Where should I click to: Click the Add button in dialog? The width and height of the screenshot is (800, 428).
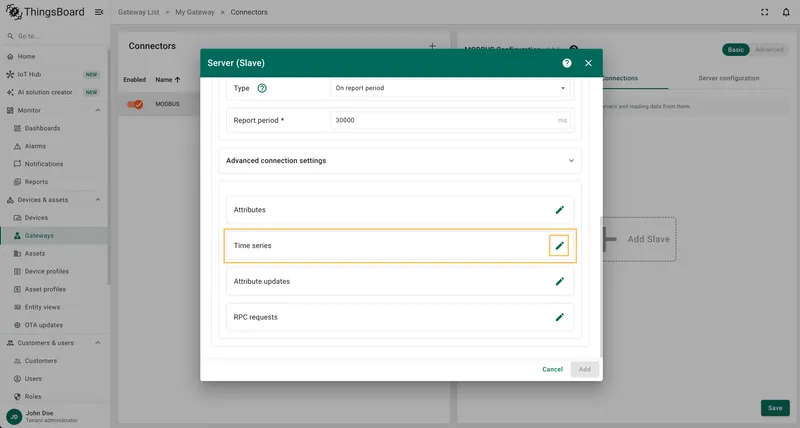(x=585, y=369)
